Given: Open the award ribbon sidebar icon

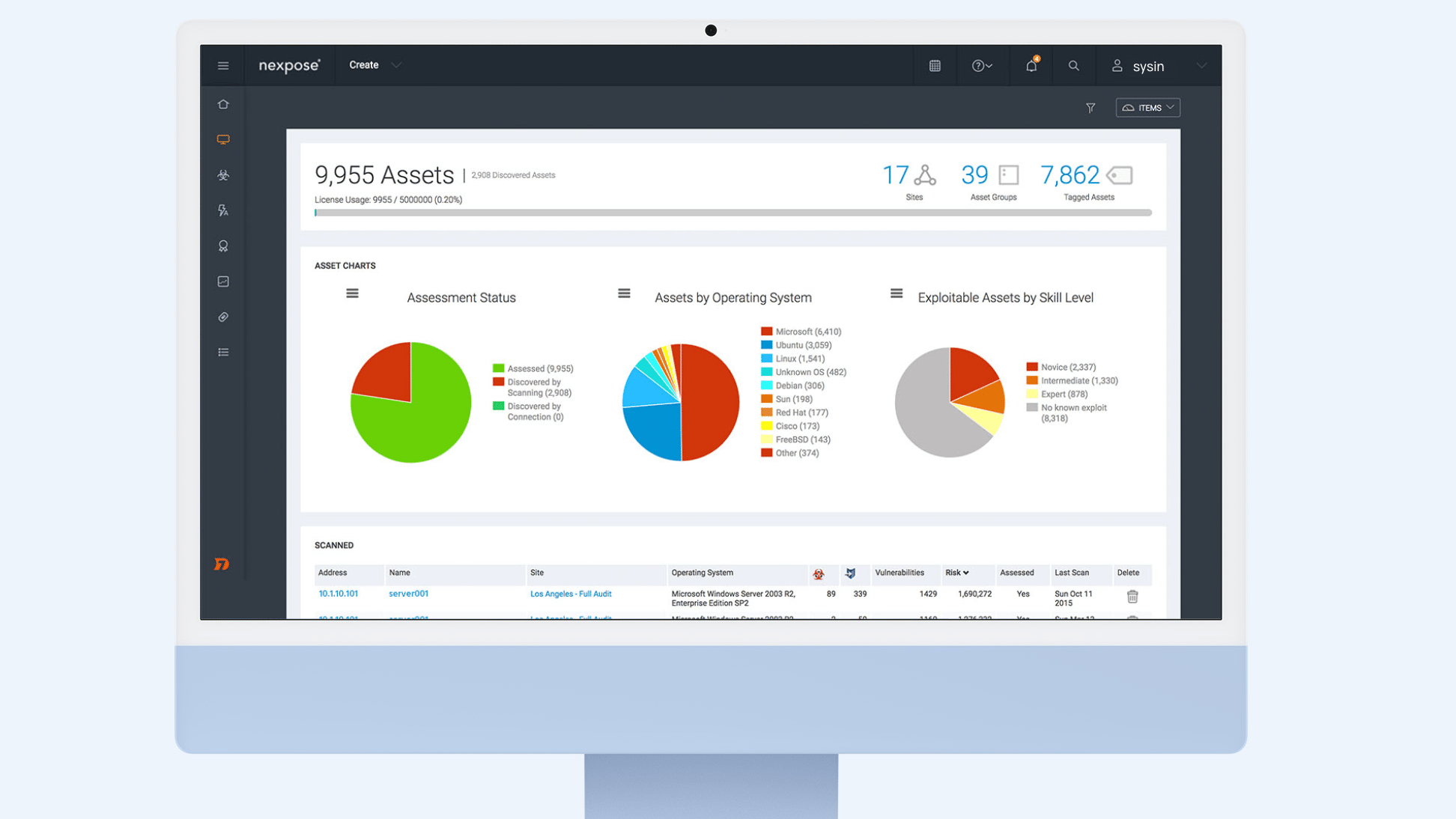Looking at the screenshot, I should pos(223,246).
